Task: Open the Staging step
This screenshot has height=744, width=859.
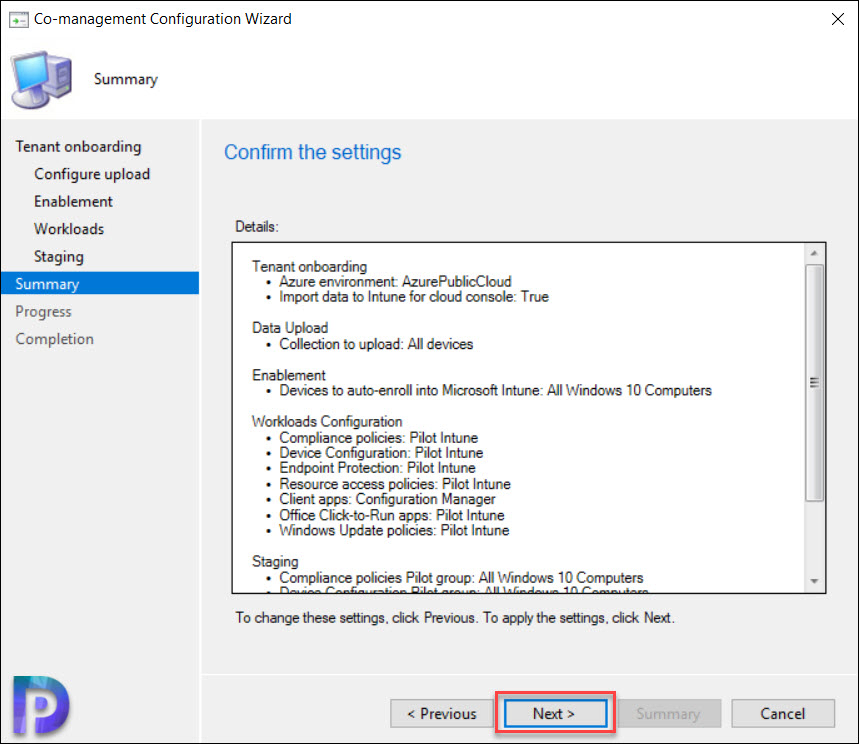Action: point(59,257)
